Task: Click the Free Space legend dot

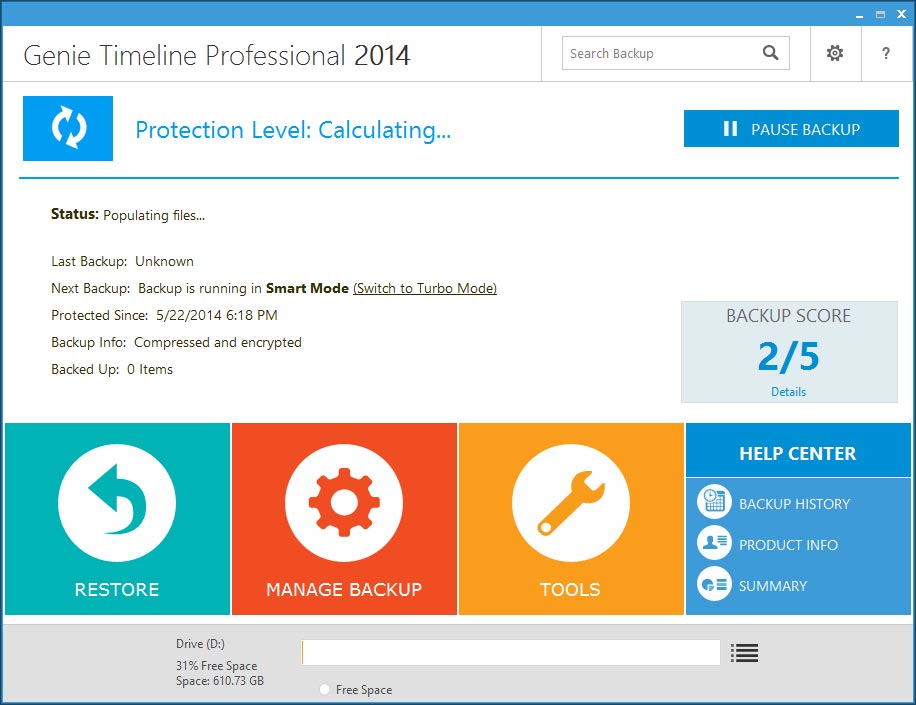Action: [x=325, y=689]
